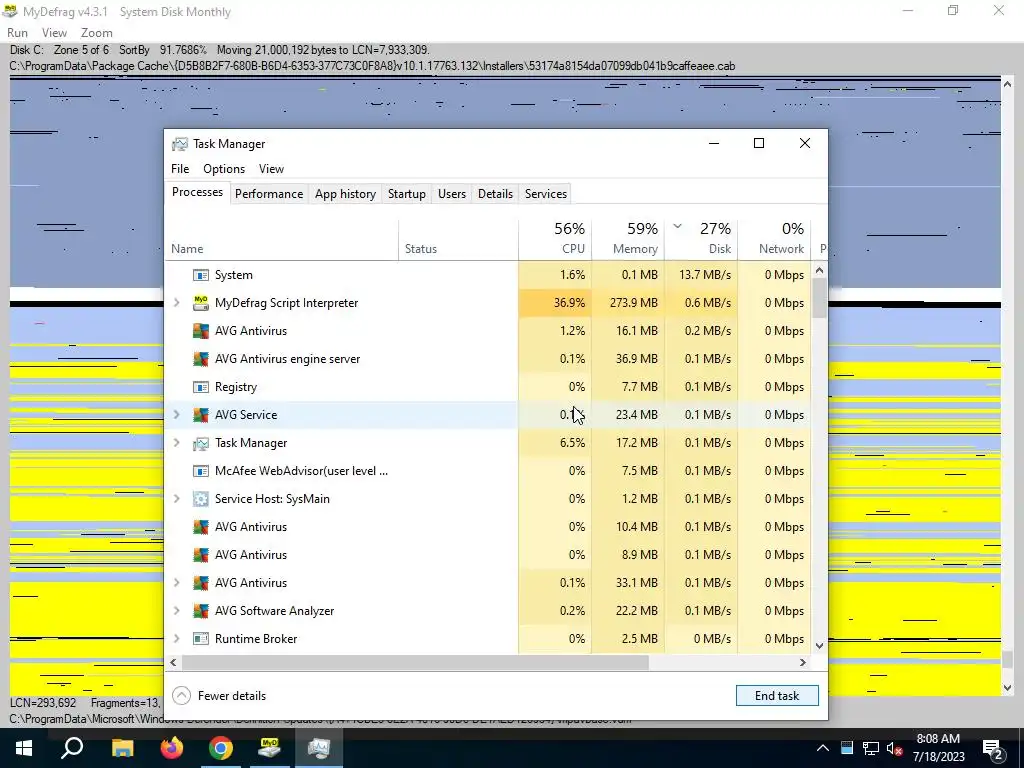Image resolution: width=1024 pixels, height=768 pixels.
Task: Open the network tray icon
Action: point(871,748)
